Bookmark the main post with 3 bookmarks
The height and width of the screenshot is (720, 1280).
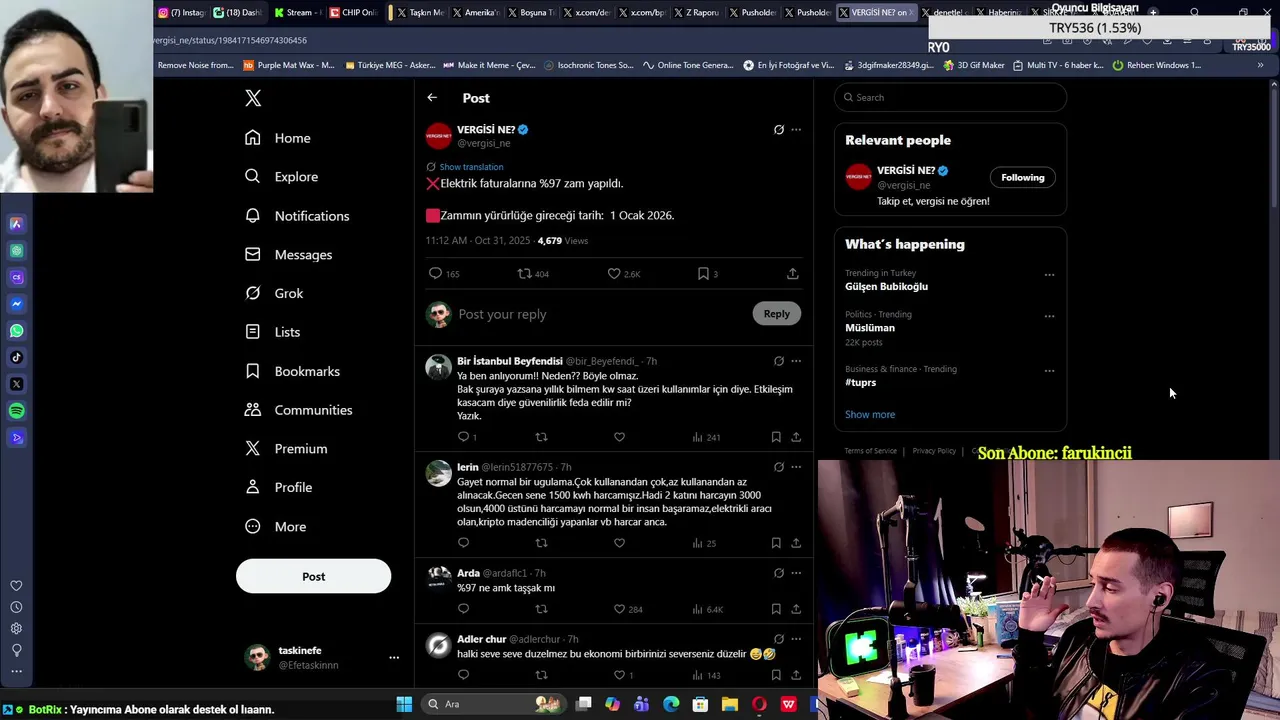(703, 273)
